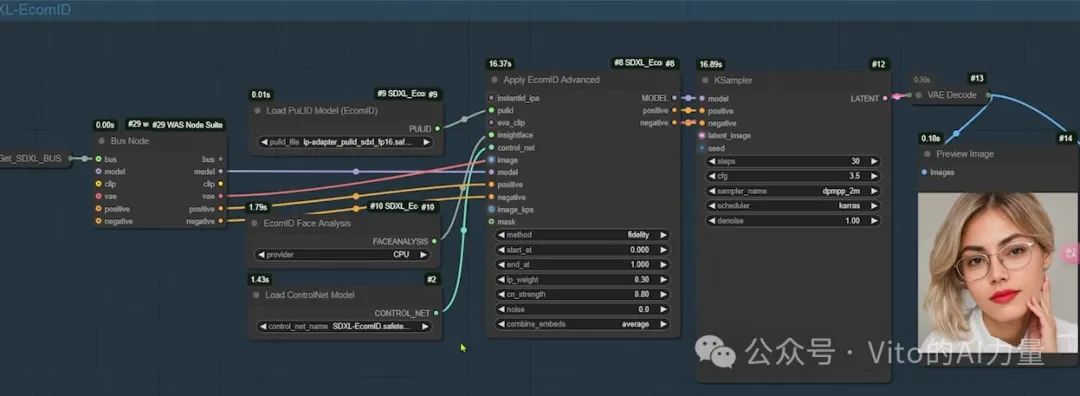The height and width of the screenshot is (396, 1080).
Task: Increase start_at using its right arrow
Action: (x=663, y=250)
